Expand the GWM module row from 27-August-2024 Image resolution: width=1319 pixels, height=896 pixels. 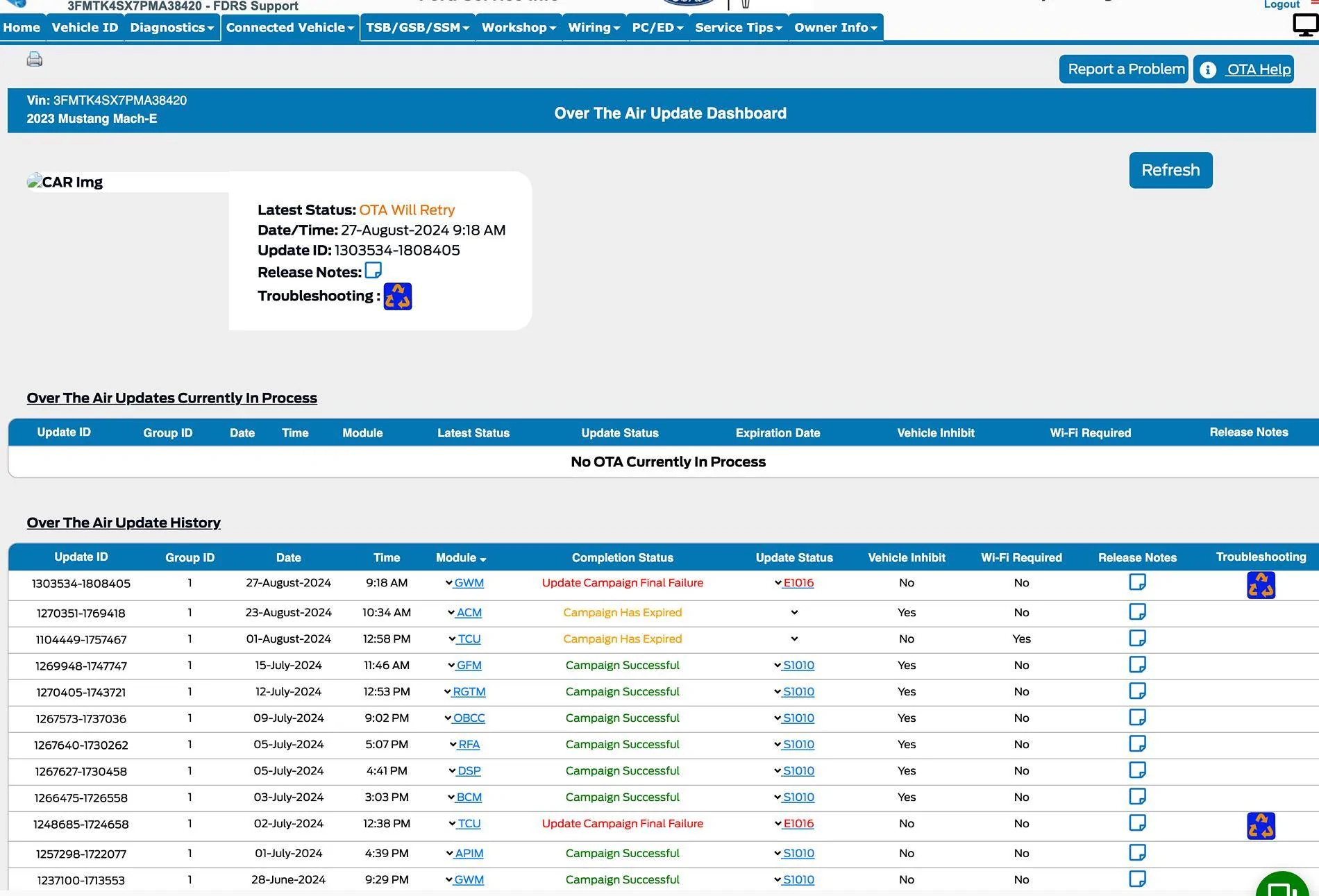click(x=449, y=583)
